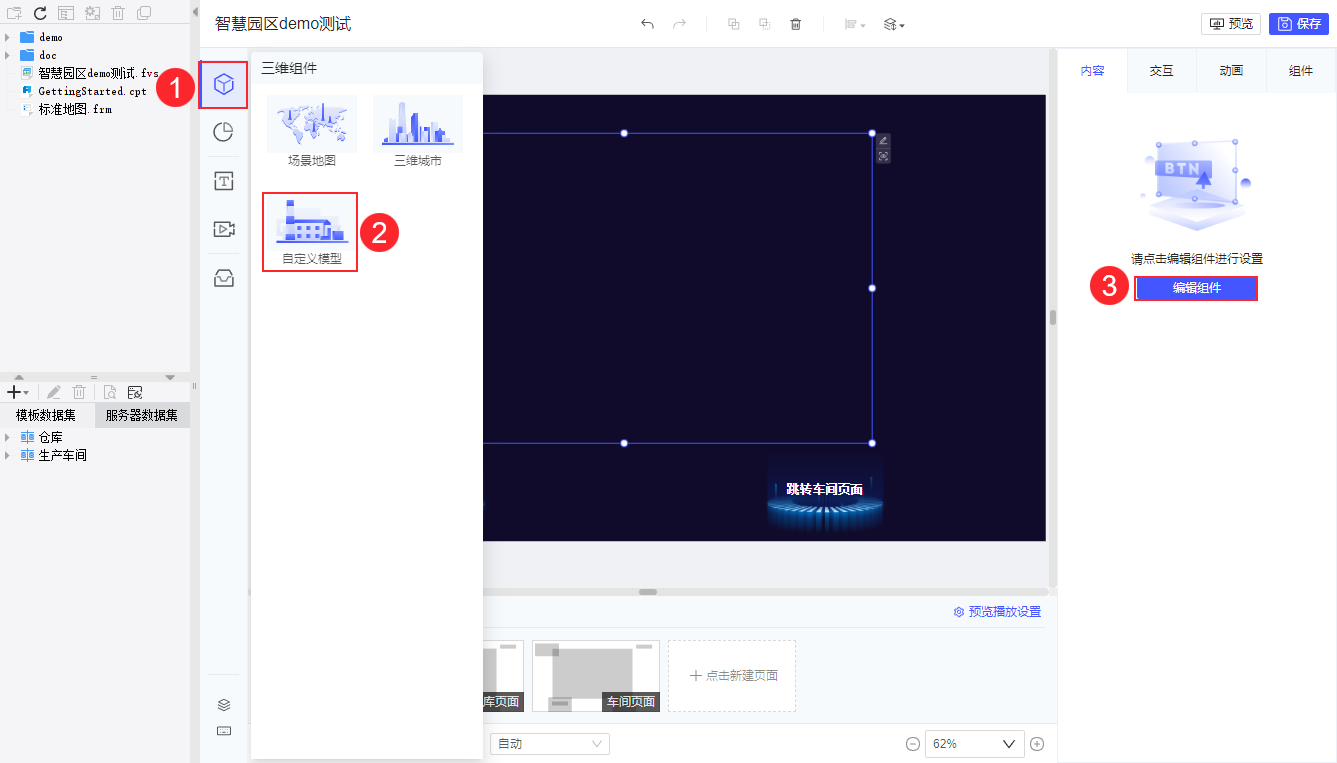This screenshot has width=1337, height=763.
Task: Expand the demo folder in file tree
Action: (8, 37)
